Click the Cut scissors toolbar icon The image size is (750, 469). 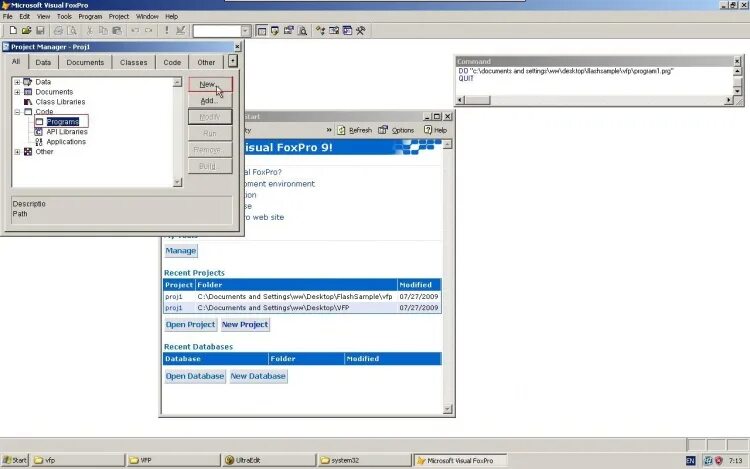click(89, 31)
